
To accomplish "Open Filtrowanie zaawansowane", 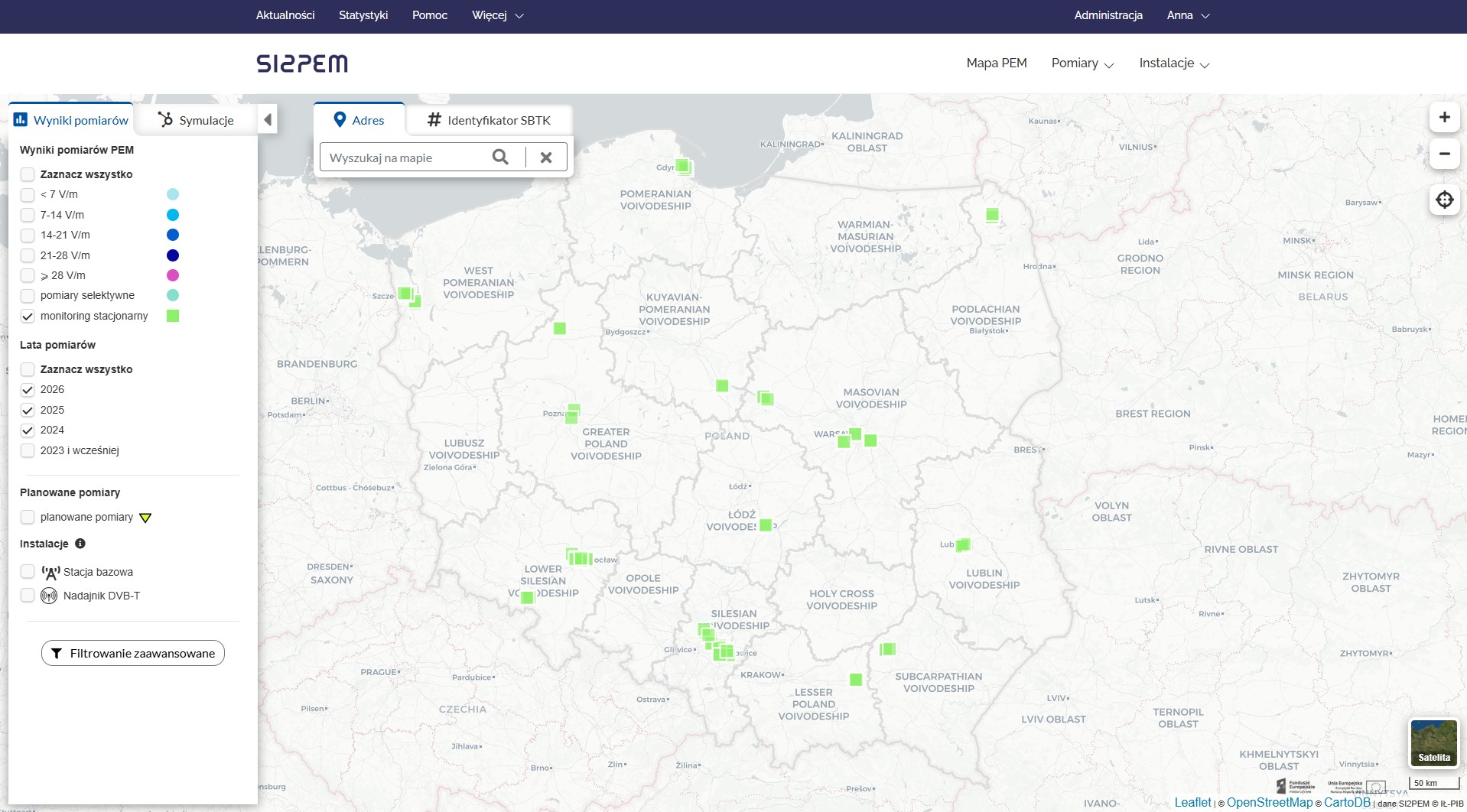I will pyautogui.click(x=133, y=653).
